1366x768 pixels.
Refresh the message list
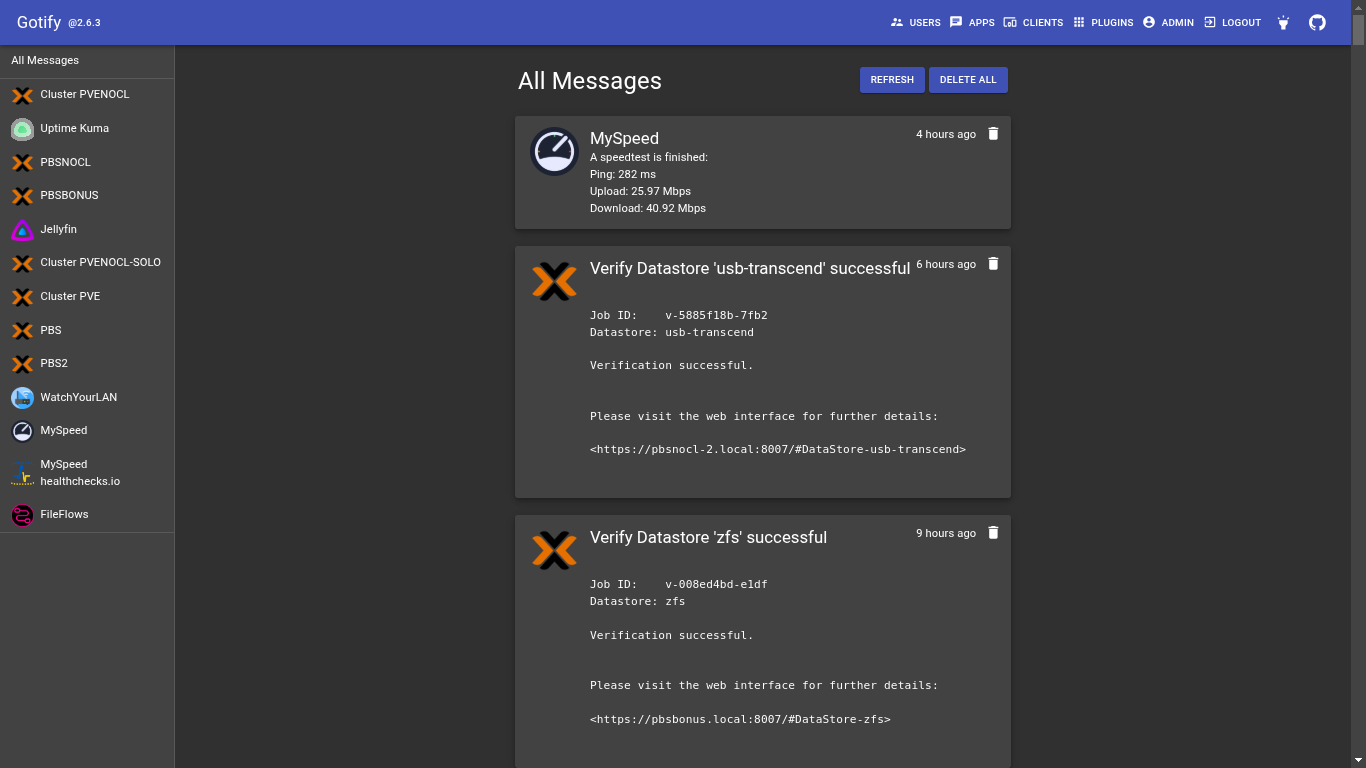892,80
